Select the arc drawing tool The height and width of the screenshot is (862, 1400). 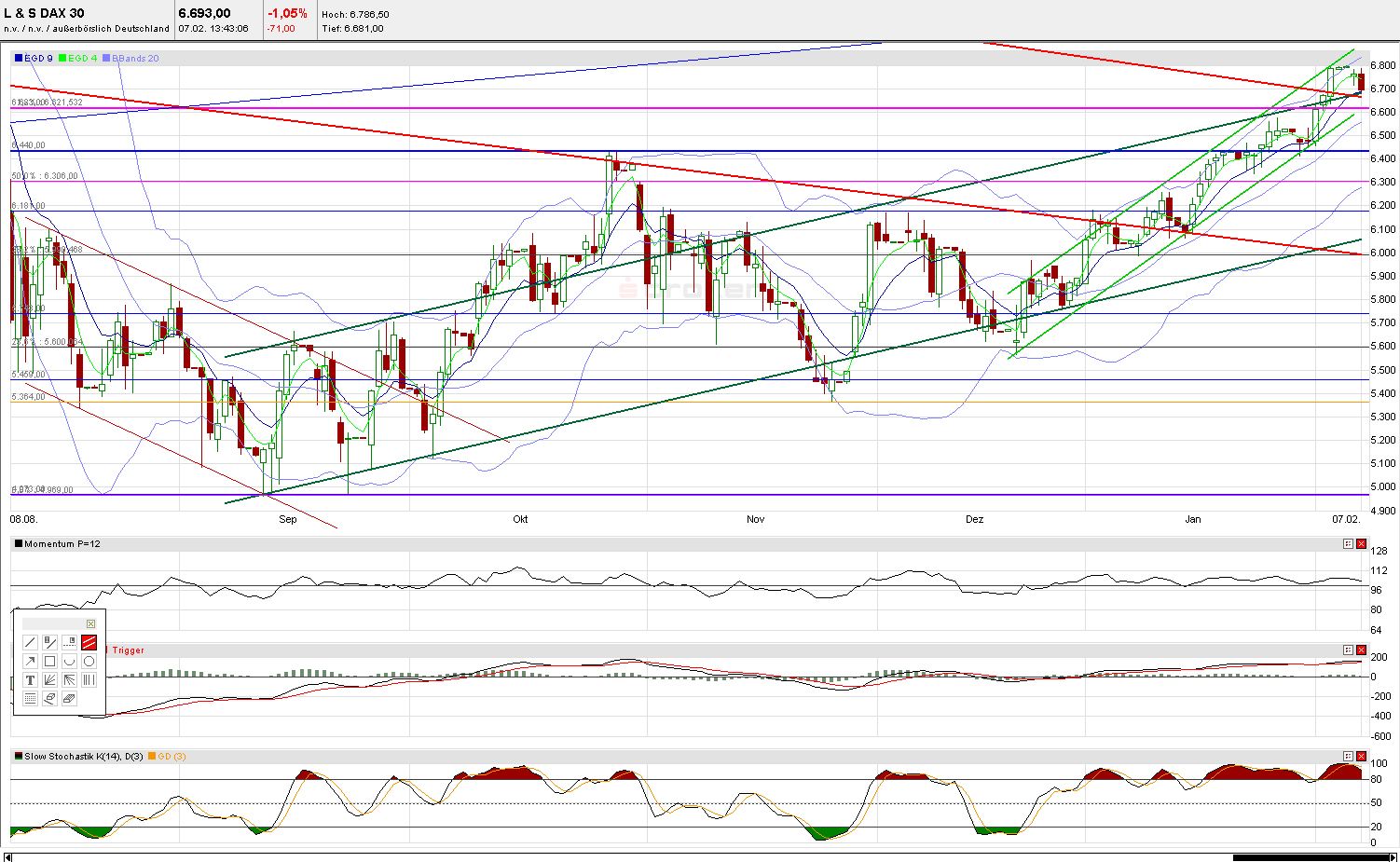[69, 661]
